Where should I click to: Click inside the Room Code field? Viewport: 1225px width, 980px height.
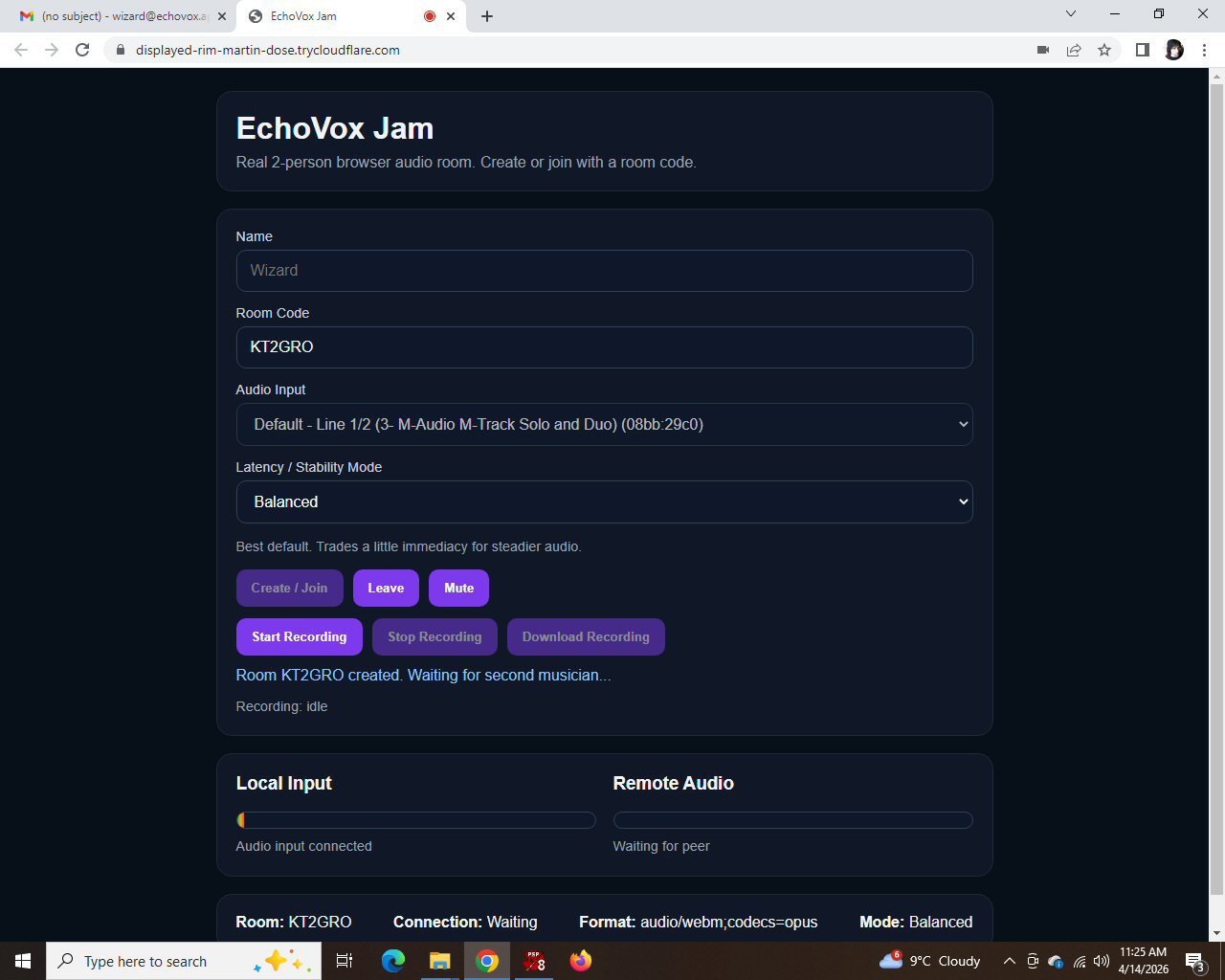pyautogui.click(x=604, y=346)
